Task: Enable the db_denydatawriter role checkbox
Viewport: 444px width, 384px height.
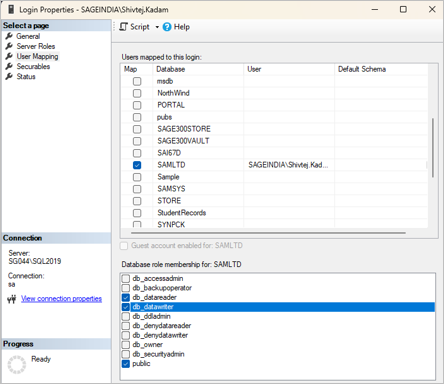Action: (126, 335)
